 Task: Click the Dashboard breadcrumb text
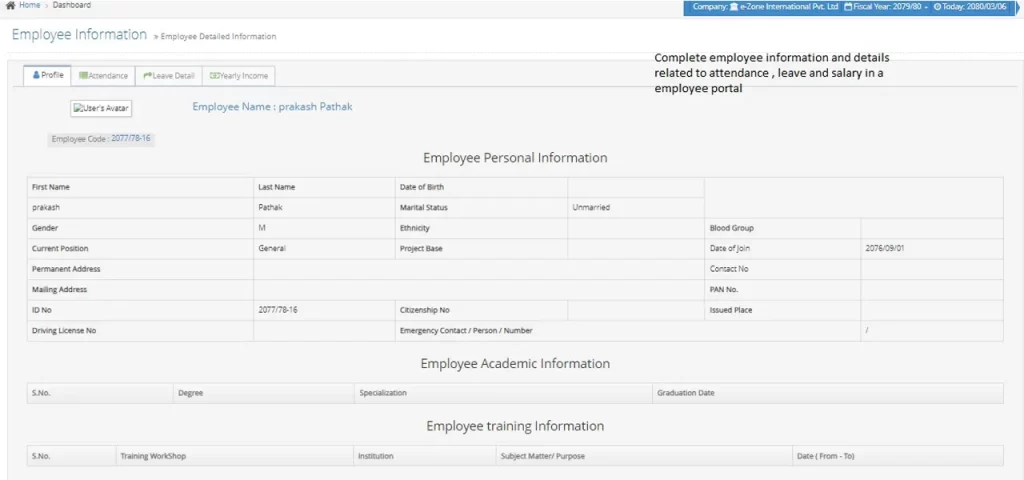71,5
